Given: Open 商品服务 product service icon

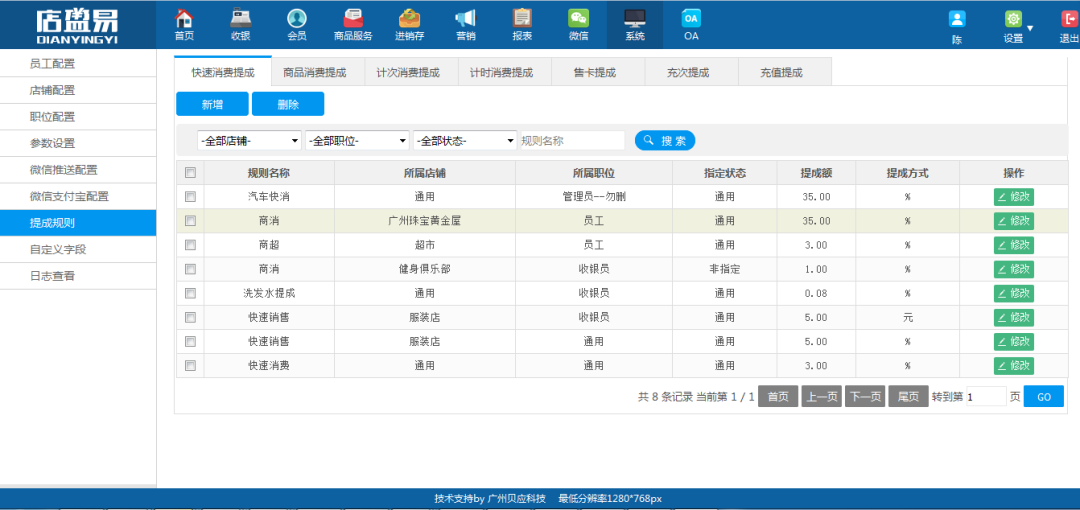Looking at the screenshot, I should (x=353, y=19).
